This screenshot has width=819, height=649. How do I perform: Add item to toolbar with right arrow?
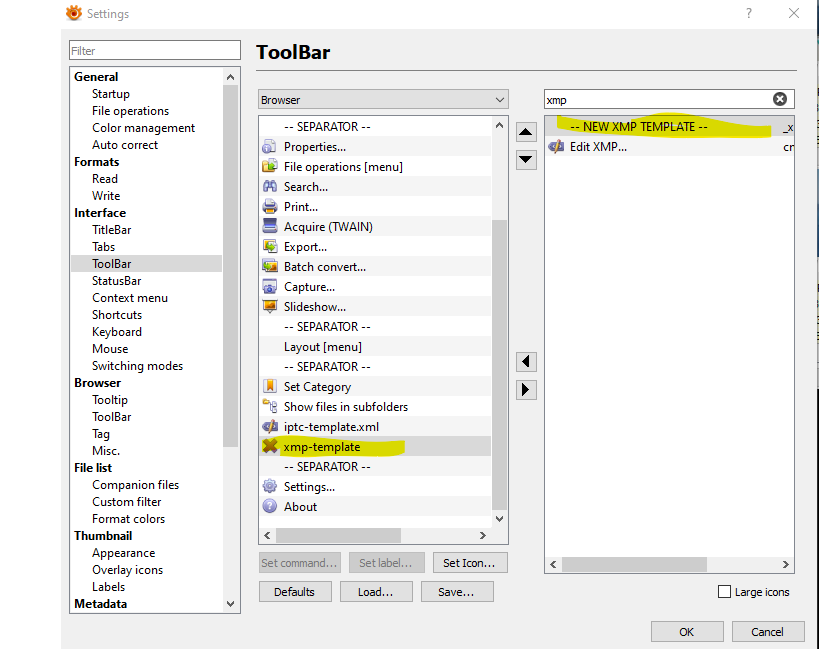click(526, 390)
